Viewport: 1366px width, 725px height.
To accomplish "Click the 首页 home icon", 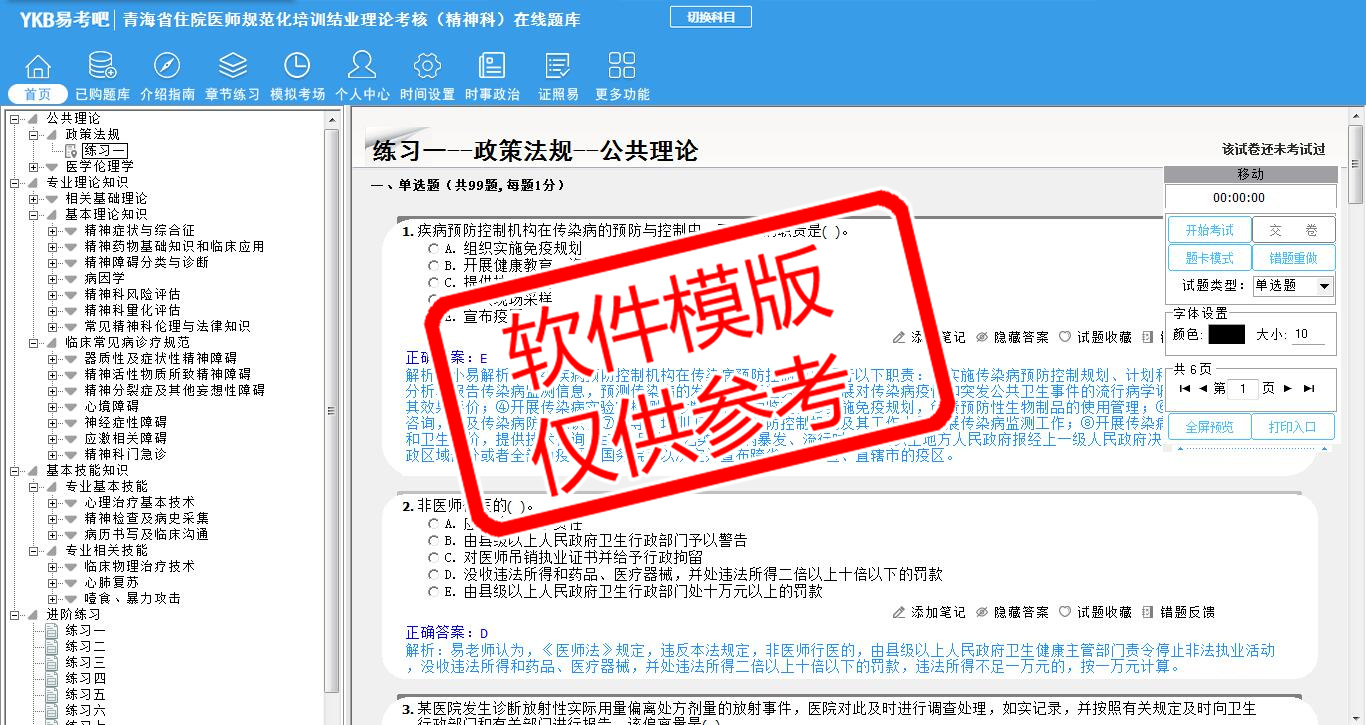I will [38, 67].
